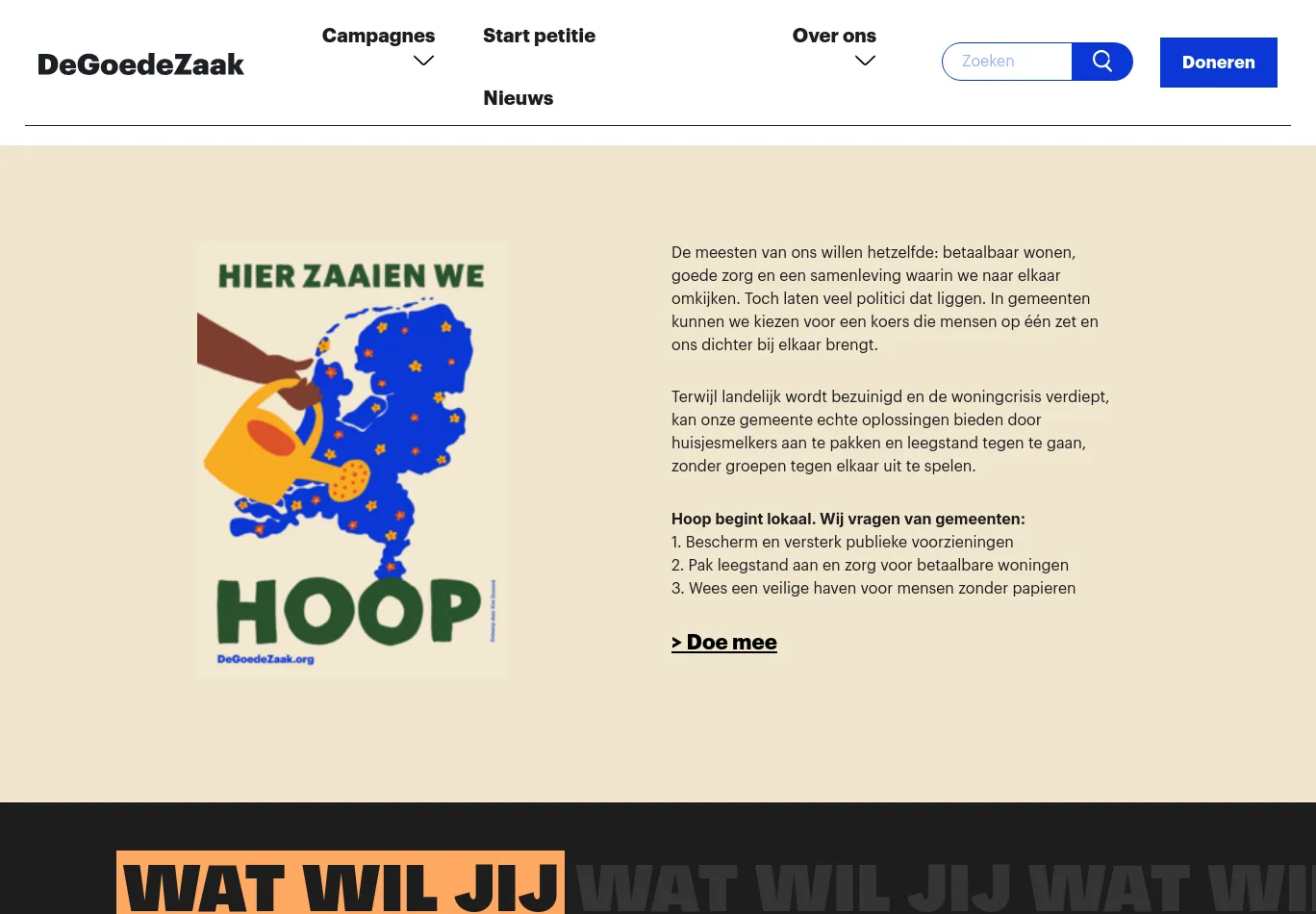Expand the Campagnes dropdown chevron

coord(423,61)
